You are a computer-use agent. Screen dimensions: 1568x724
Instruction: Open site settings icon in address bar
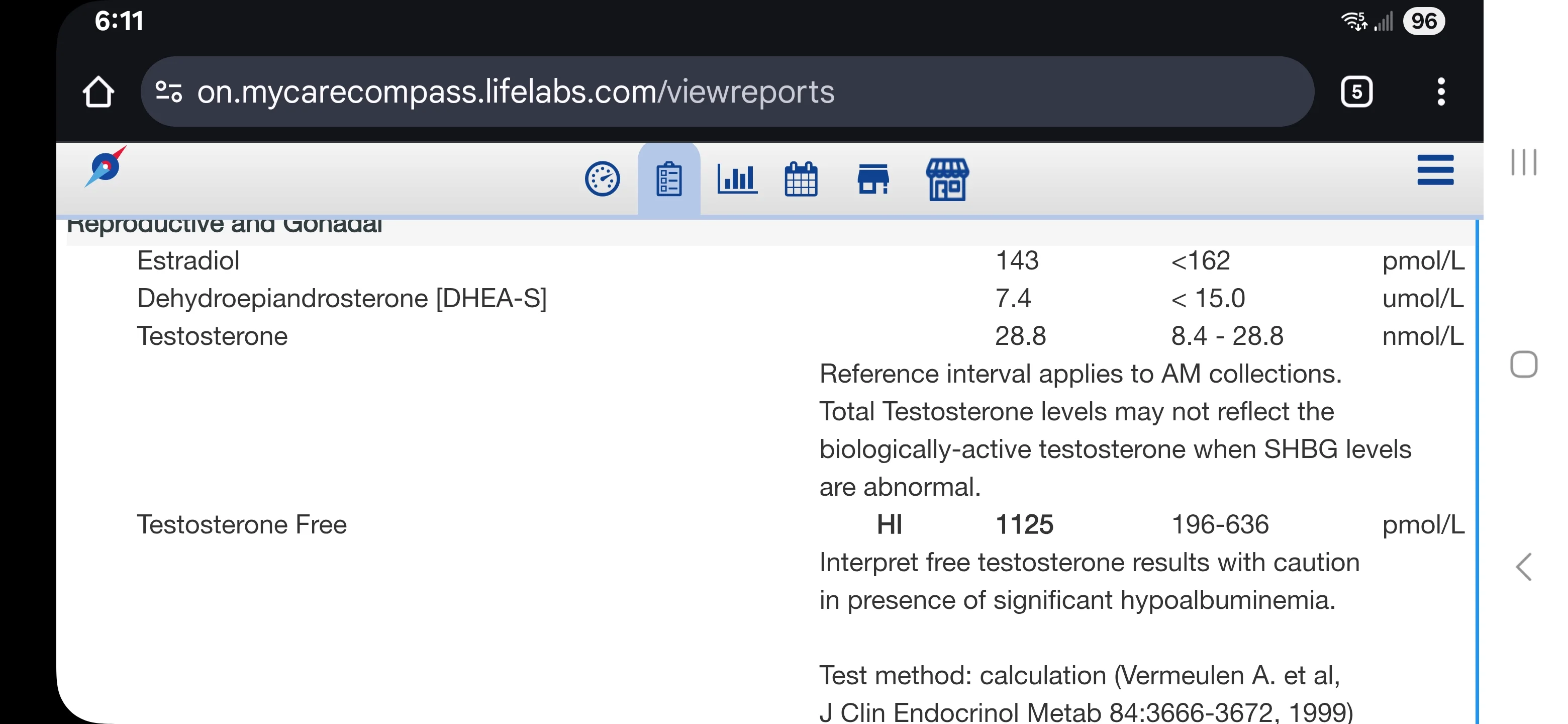click(x=168, y=92)
